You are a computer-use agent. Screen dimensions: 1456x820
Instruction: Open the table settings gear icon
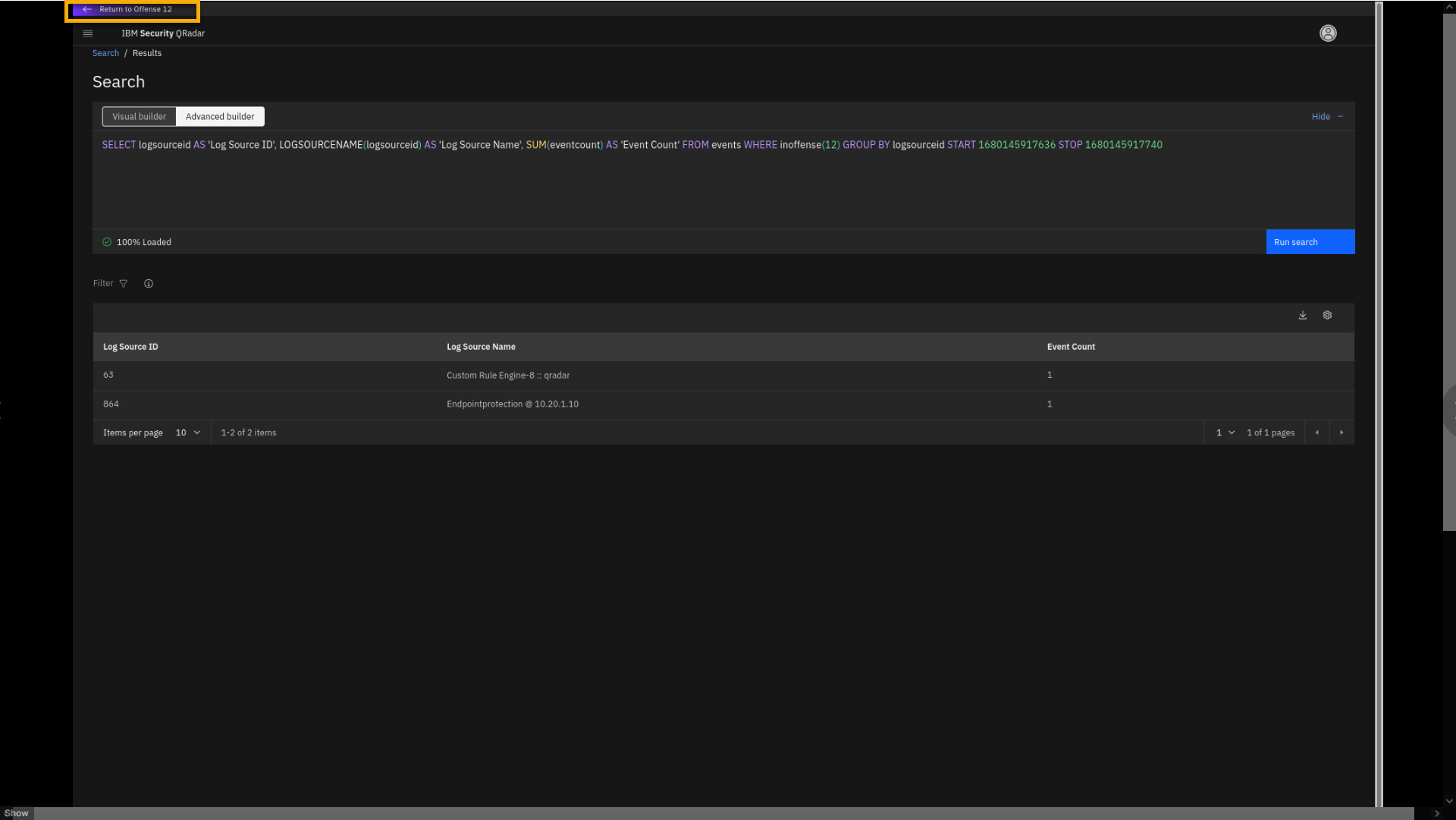(x=1327, y=316)
